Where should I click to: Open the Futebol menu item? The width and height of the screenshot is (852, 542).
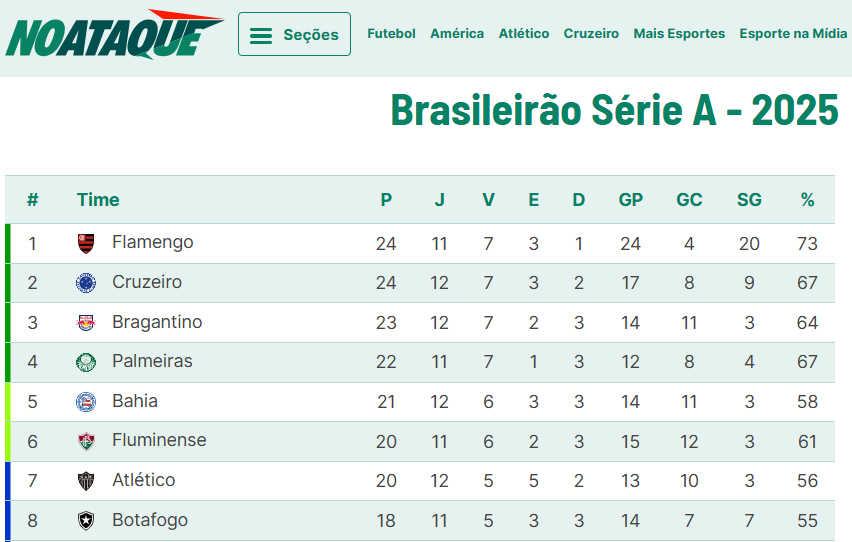391,34
